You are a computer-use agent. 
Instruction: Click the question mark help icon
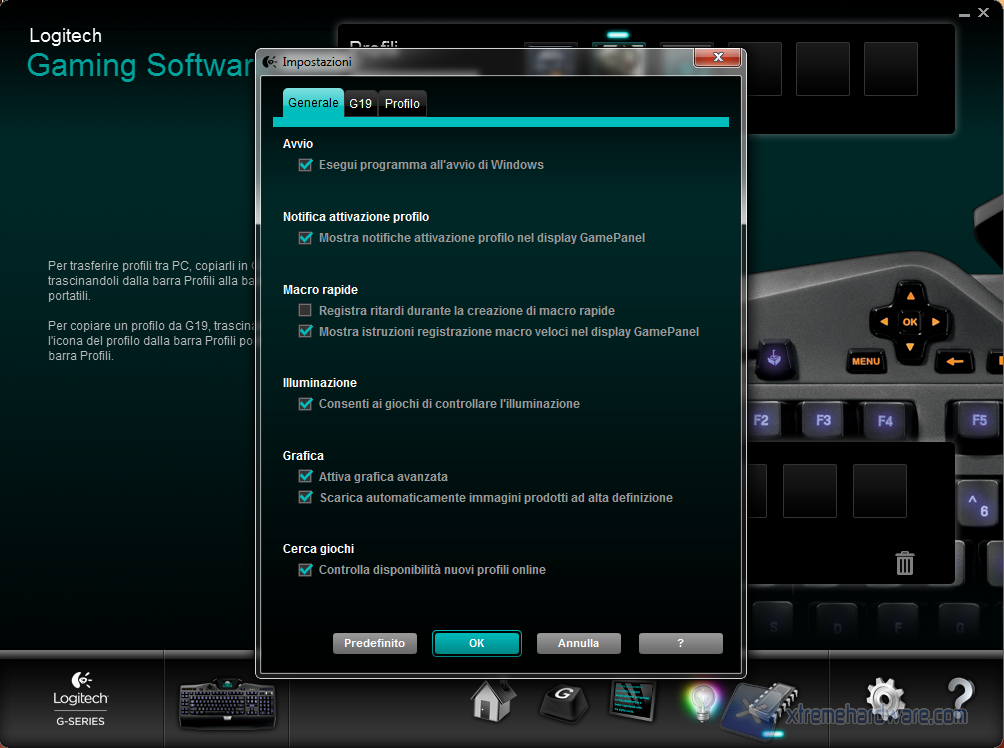pyautogui.click(x=958, y=699)
